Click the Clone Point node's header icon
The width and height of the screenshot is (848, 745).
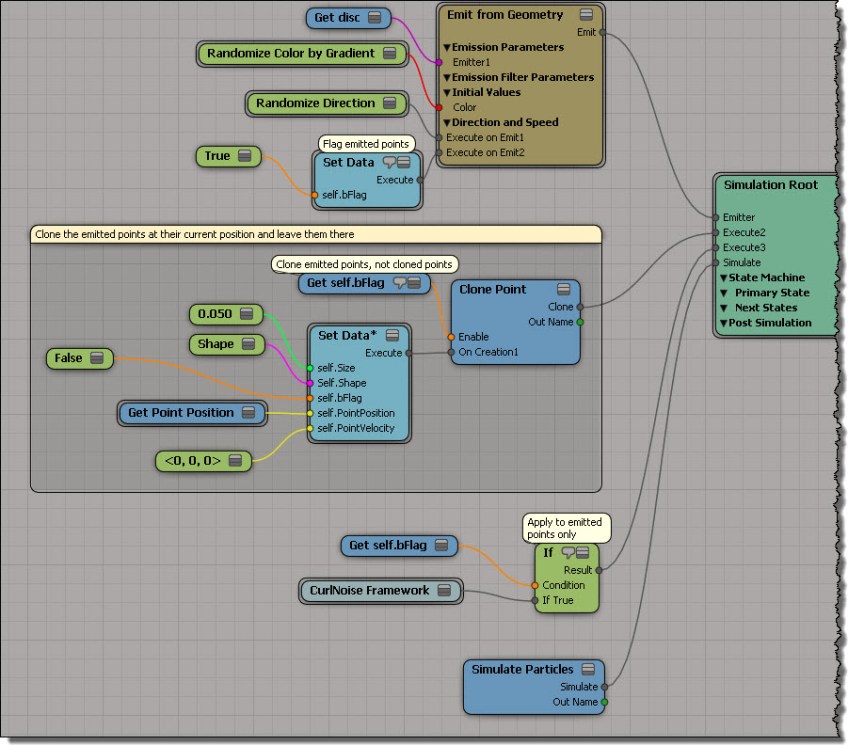(564, 289)
